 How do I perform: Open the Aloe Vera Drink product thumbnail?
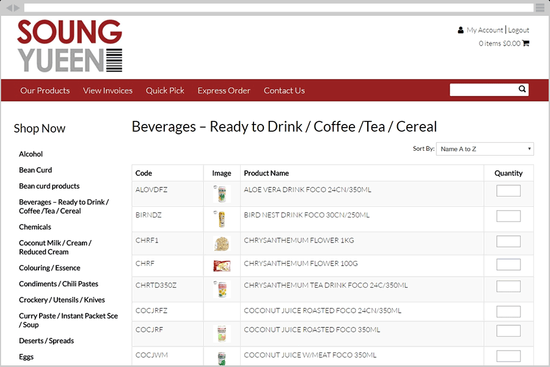[222, 194]
